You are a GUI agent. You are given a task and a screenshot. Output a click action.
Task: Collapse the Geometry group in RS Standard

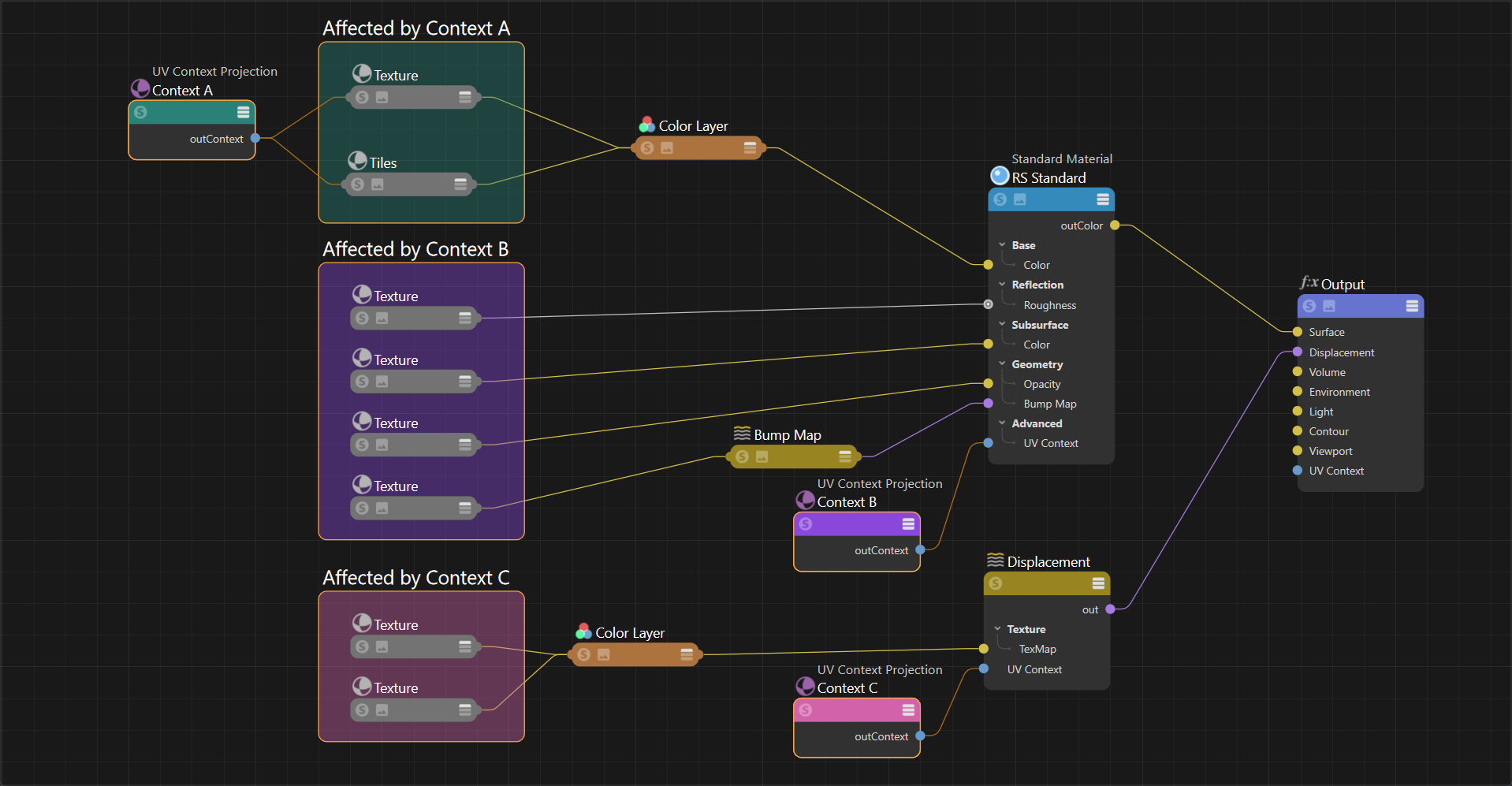1002,364
